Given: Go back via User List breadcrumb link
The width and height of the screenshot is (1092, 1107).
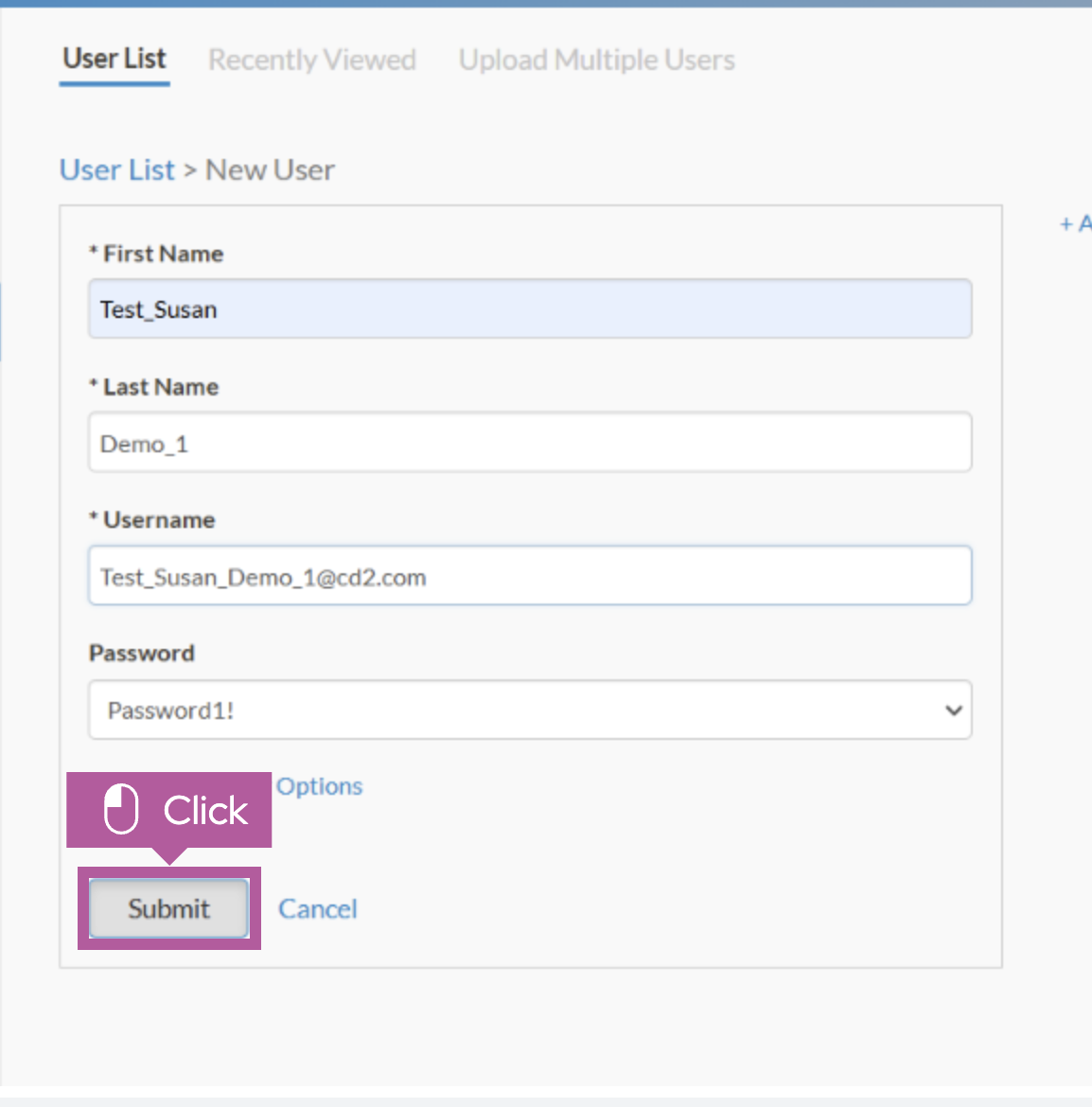Looking at the screenshot, I should (117, 170).
